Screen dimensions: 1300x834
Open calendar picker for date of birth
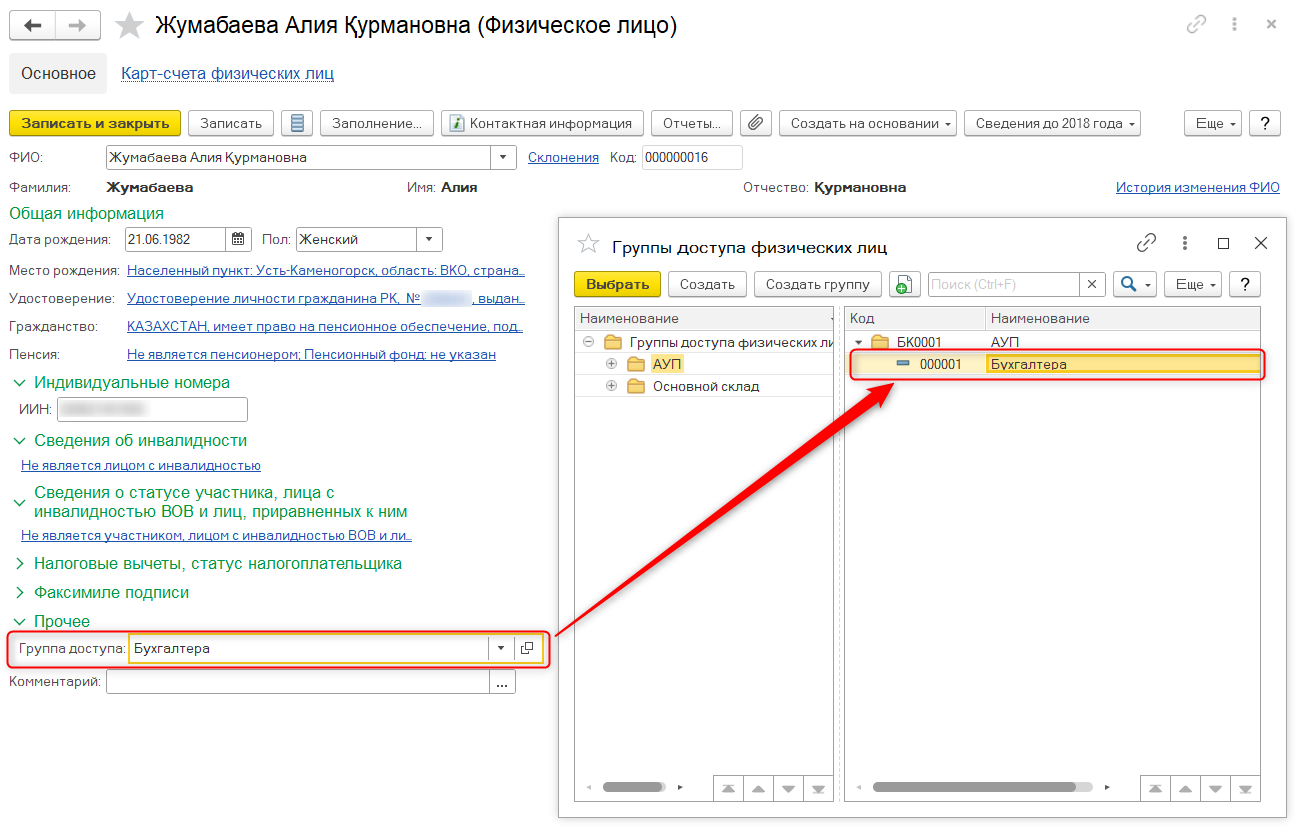pos(238,239)
